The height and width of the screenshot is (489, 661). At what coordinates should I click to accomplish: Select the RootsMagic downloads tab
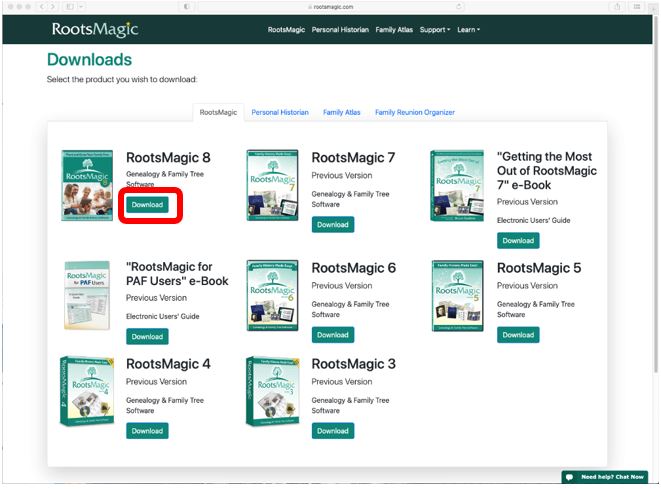click(218, 113)
